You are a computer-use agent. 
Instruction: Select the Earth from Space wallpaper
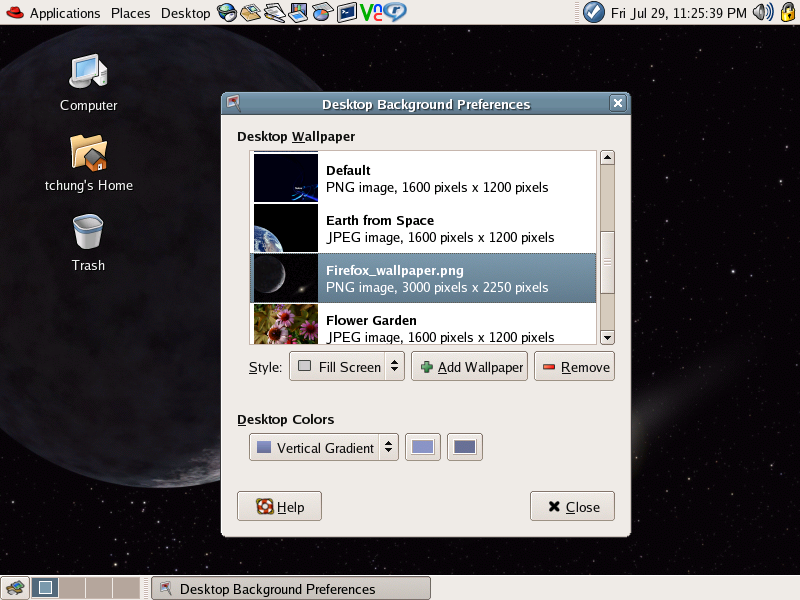pos(423,228)
